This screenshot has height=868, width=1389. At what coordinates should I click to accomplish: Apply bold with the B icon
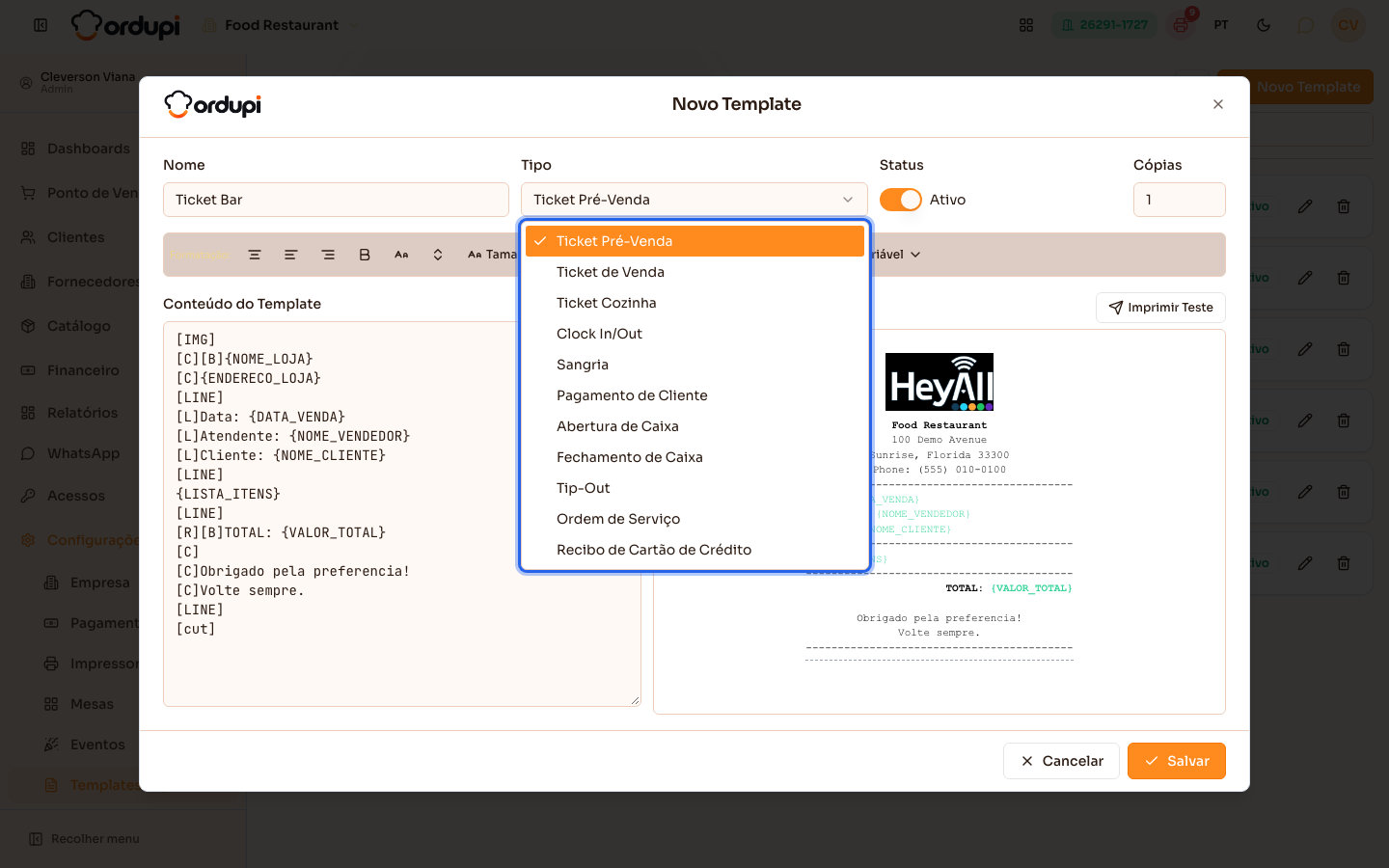point(365,255)
